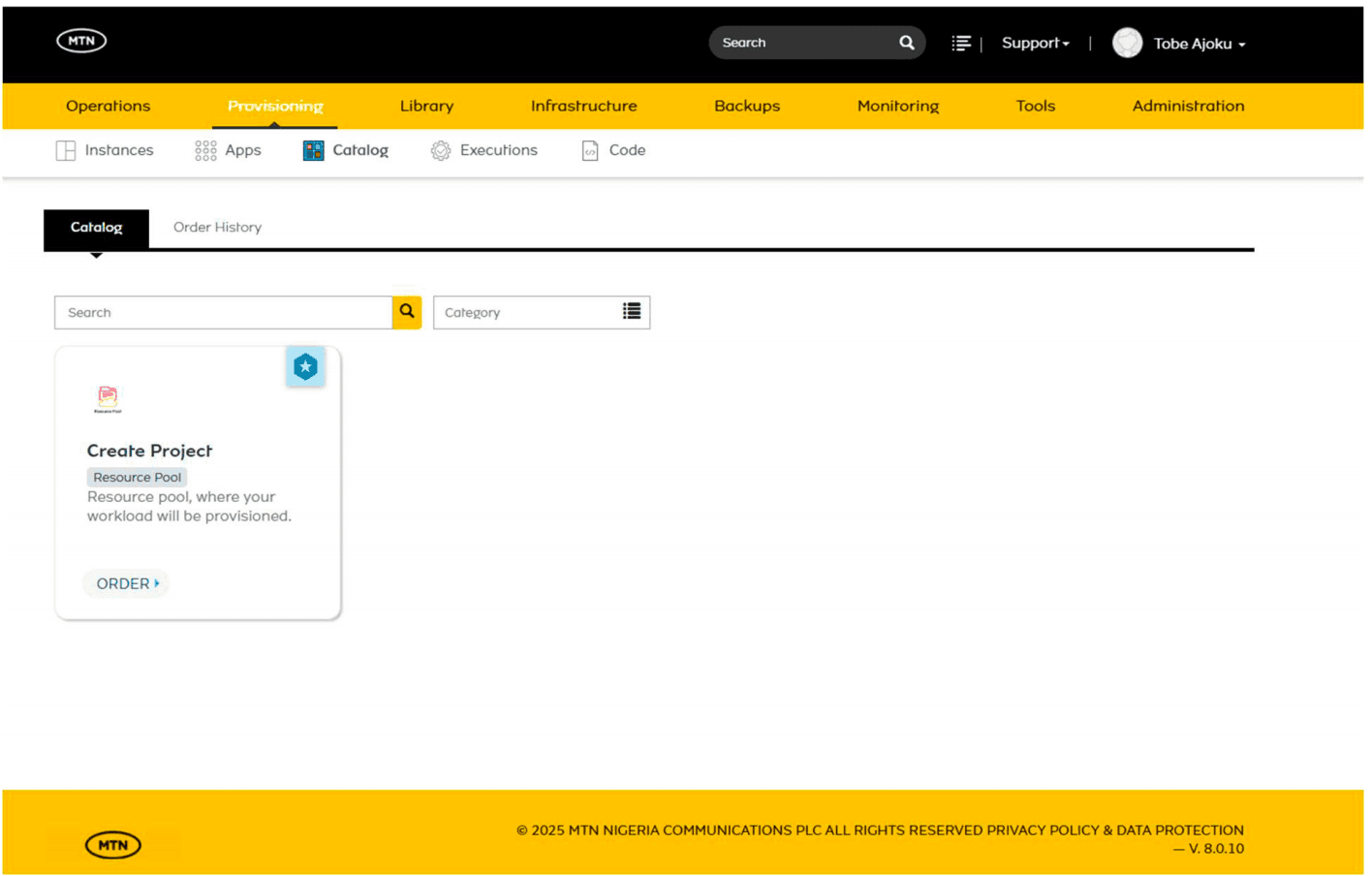Open the Tools menu
The image size is (1372, 876).
click(1035, 106)
